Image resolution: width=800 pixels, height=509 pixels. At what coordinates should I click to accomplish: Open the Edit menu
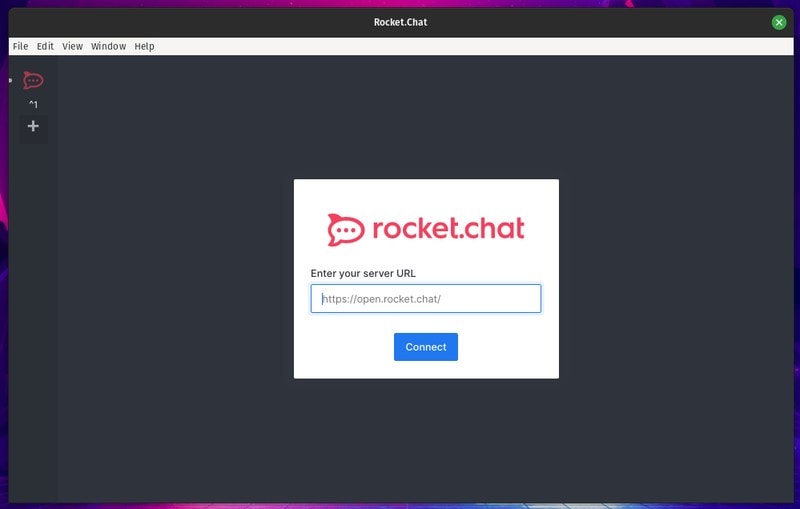pos(45,46)
